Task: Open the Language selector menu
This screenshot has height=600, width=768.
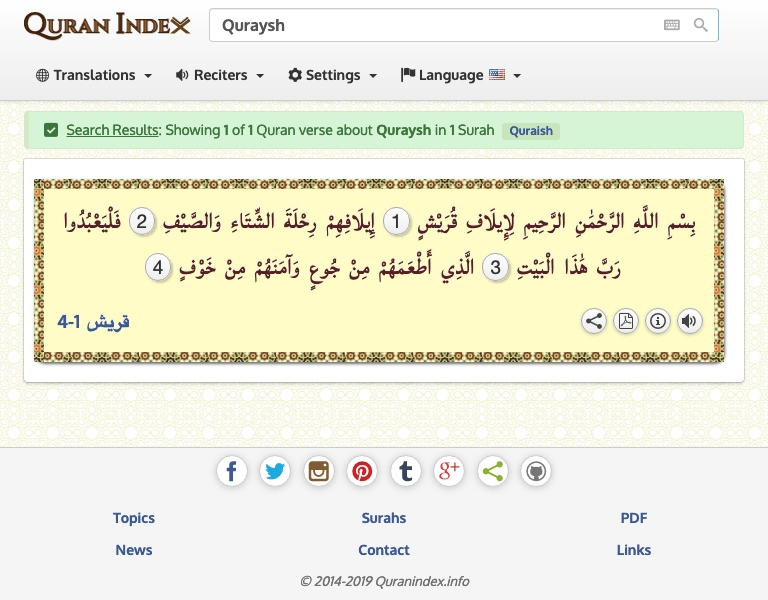Action: click(x=461, y=75)
